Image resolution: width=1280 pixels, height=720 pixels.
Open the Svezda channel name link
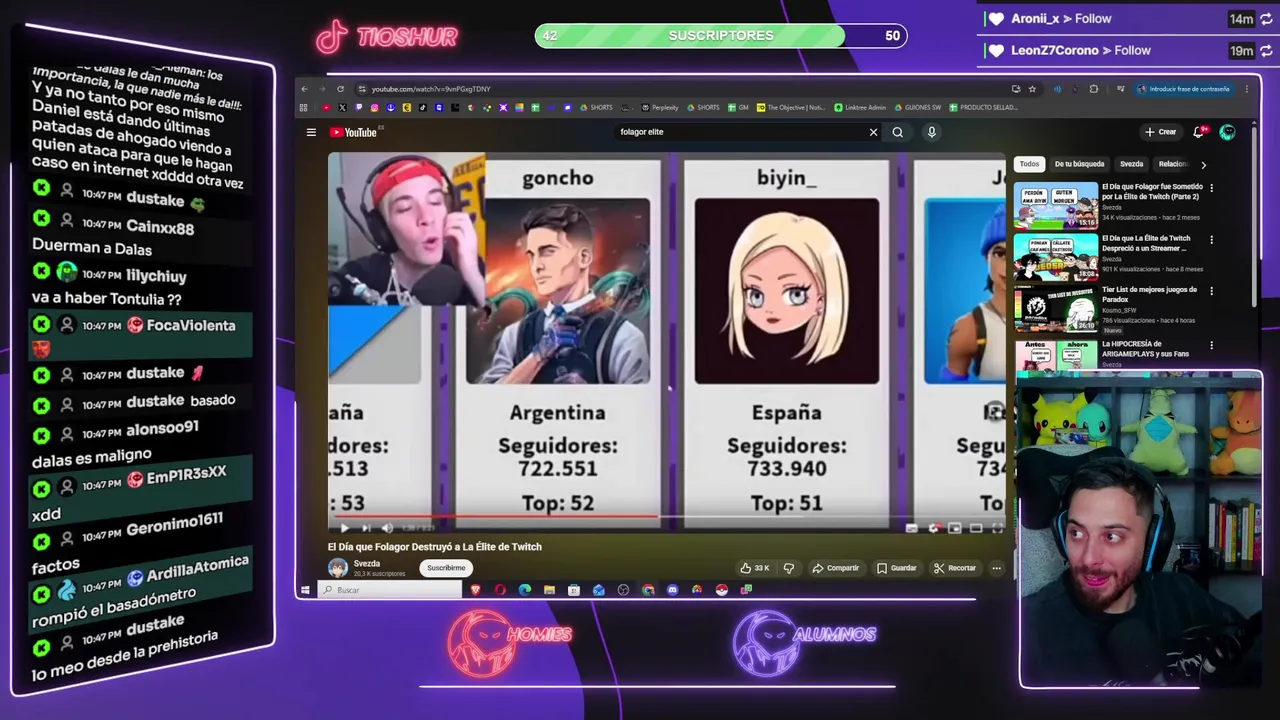tap(367, 563)
